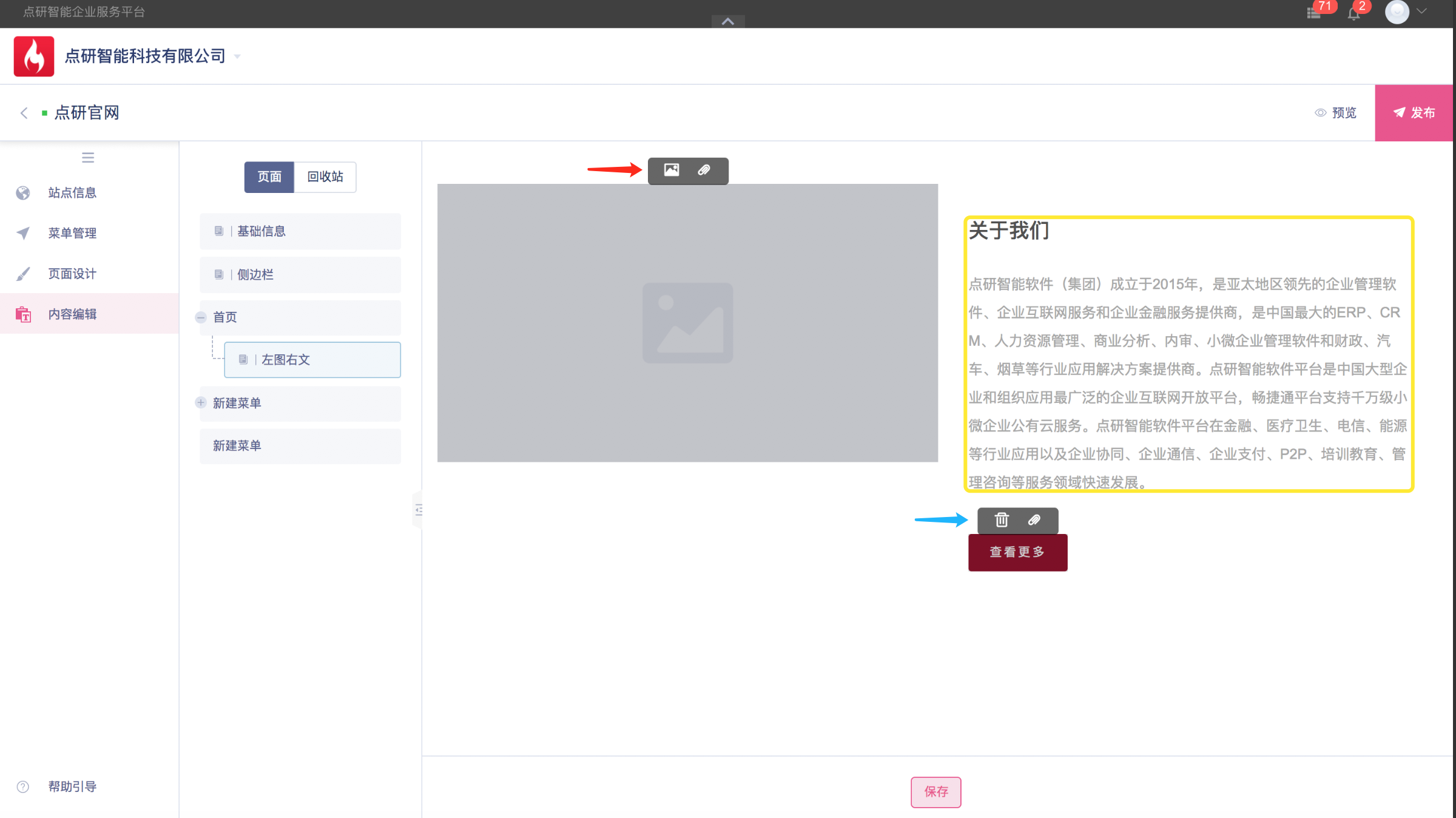Open the notification bell
The width and height of the screenshot is (1456, 818).
pyautogui.click(x=1354, y=13)
